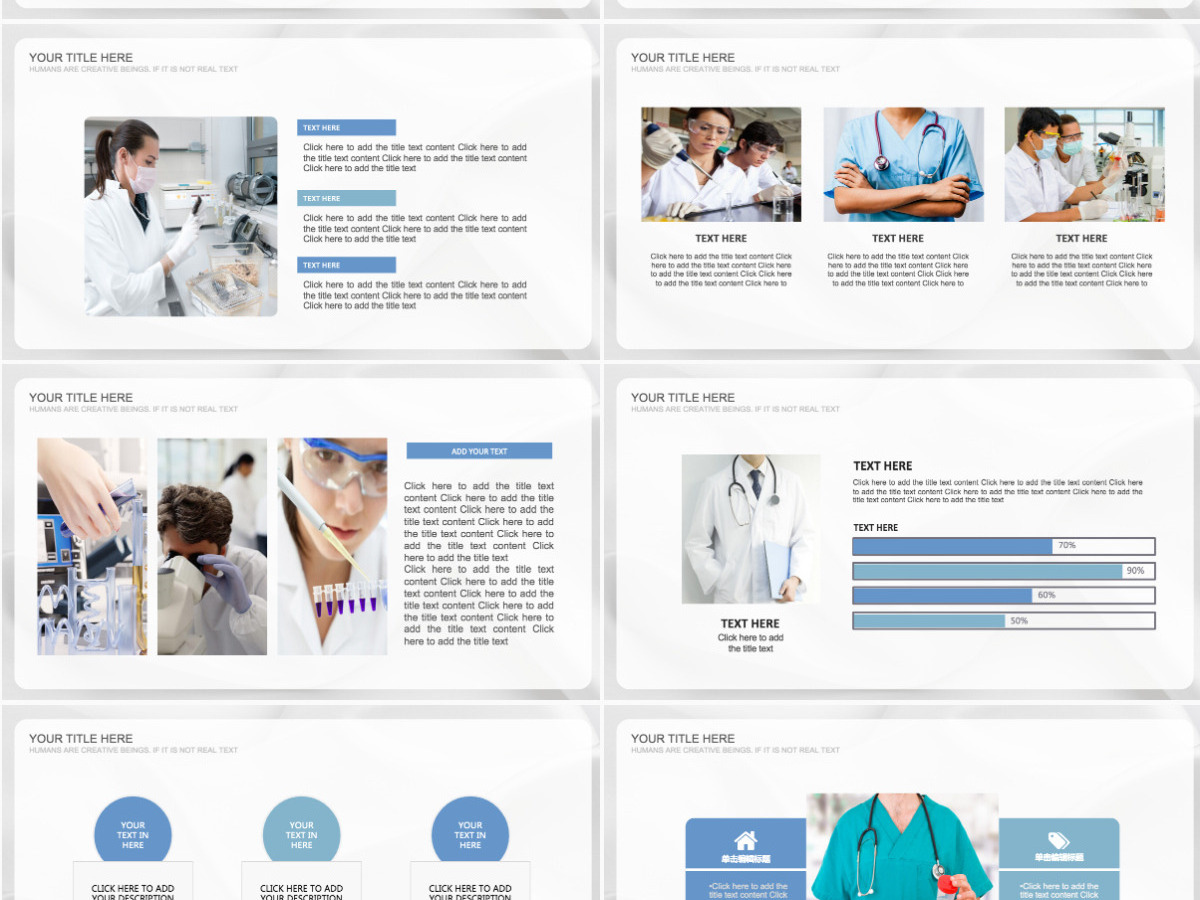The image size is (1200, 900).
Task: Select photo of doctor holding blue folder
Action: (x=751, y=529)
